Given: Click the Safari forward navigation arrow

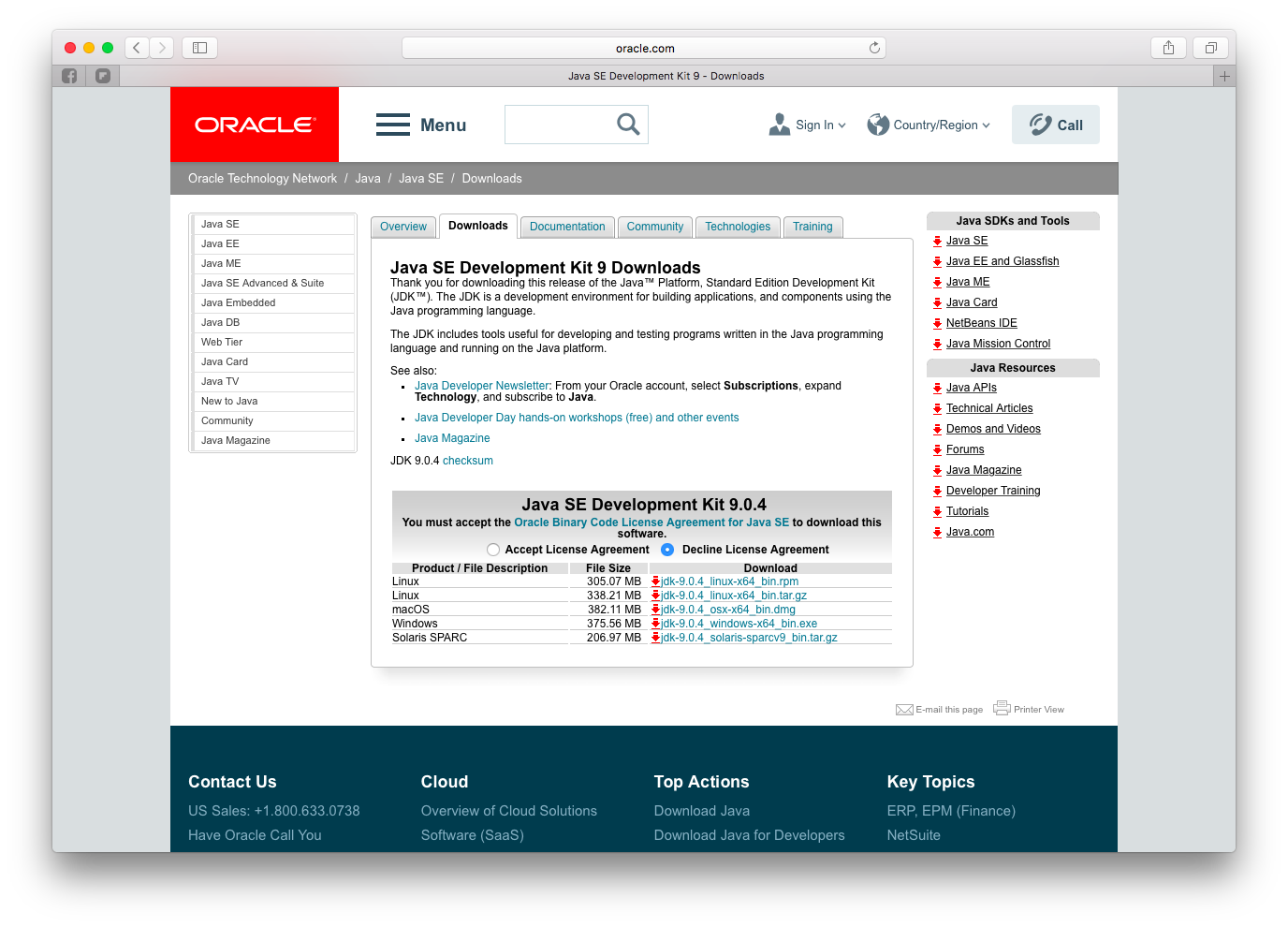Looking at the screenshot, I should pos(162,48).
